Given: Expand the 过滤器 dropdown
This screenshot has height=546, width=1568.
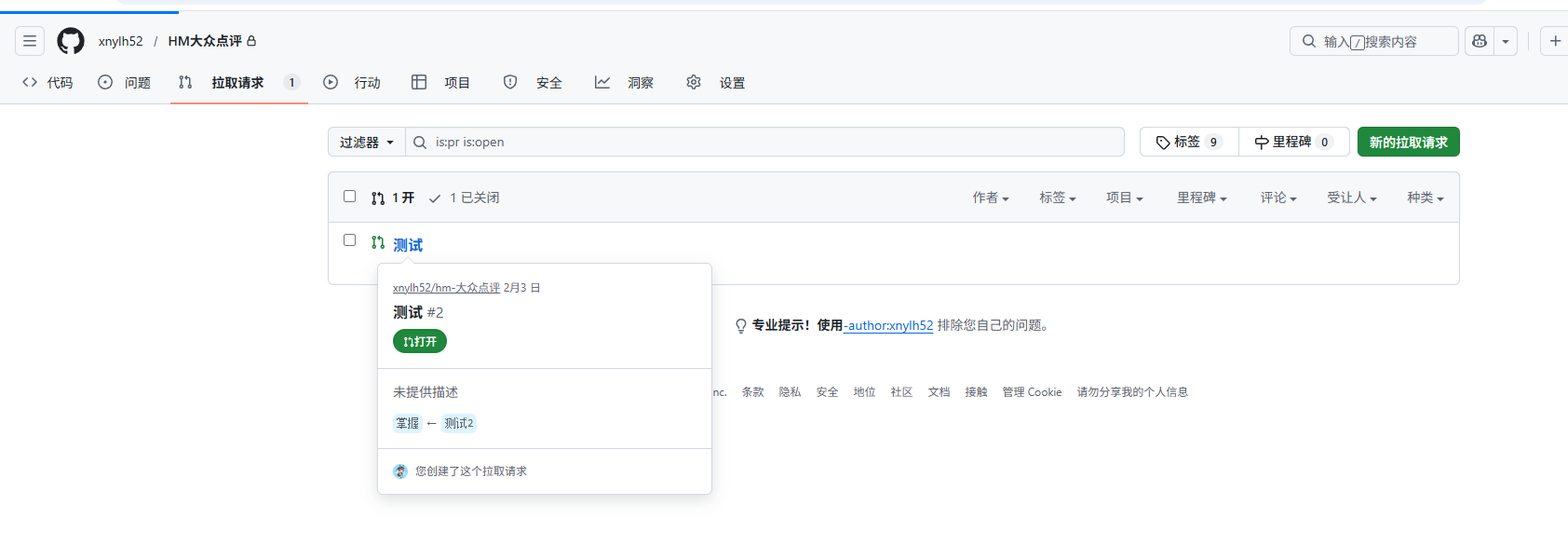Looking at the screenshot, I should tap(366, 143).
